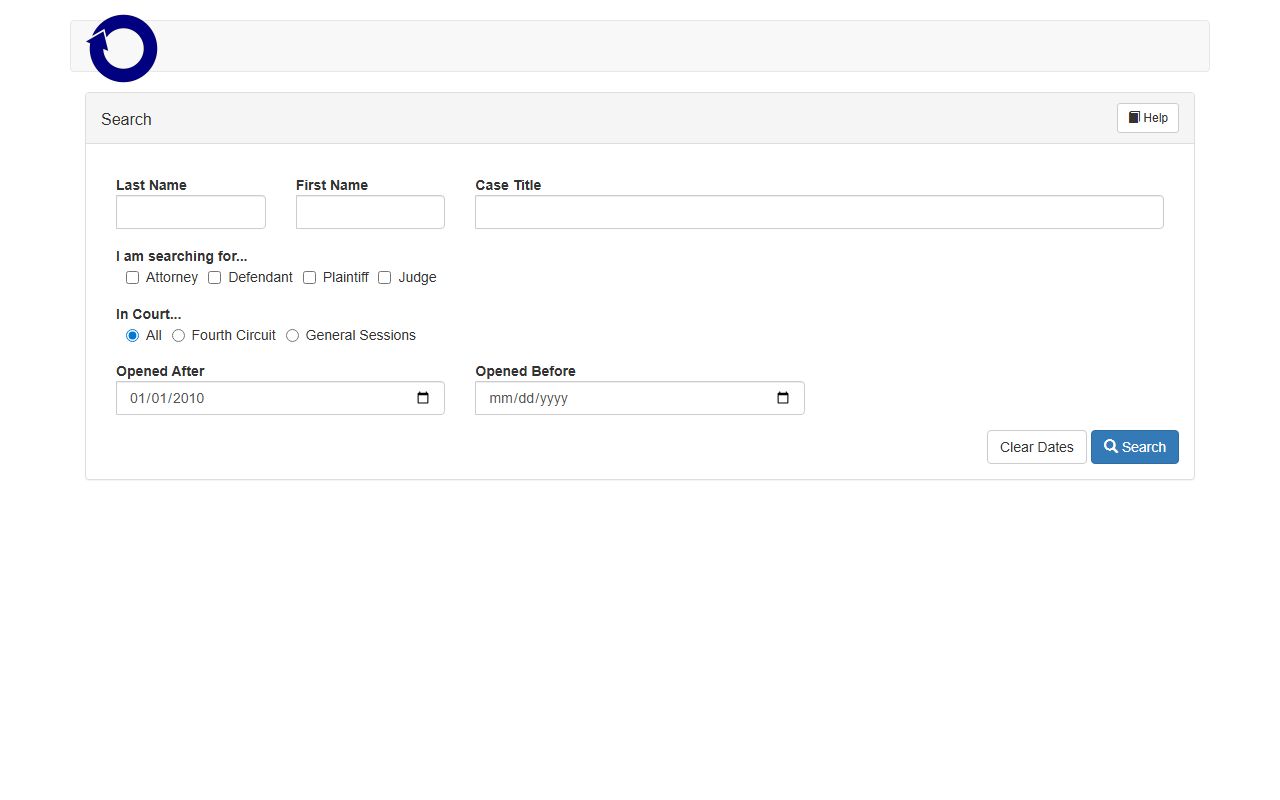1280x800 pixels.
Task: Click the Last Name label
Action: [x=151, y=185]
